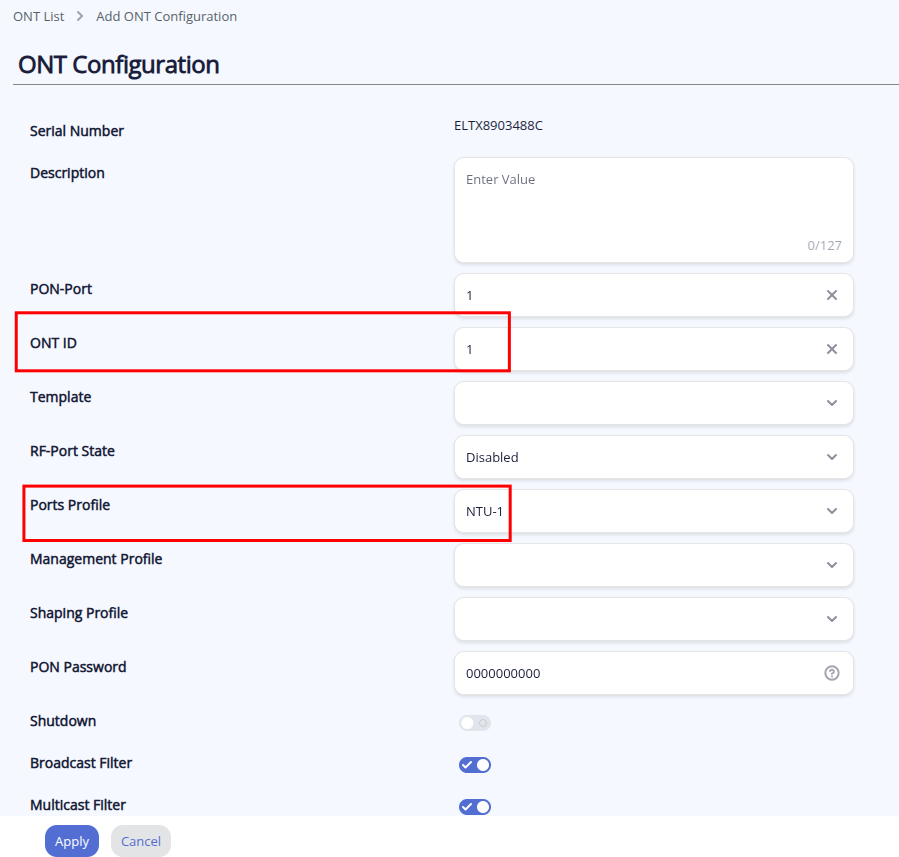This screenshot has height=857, width=899.
Task: Apply the ONT configuration
Action: click(x=72, y=841)
